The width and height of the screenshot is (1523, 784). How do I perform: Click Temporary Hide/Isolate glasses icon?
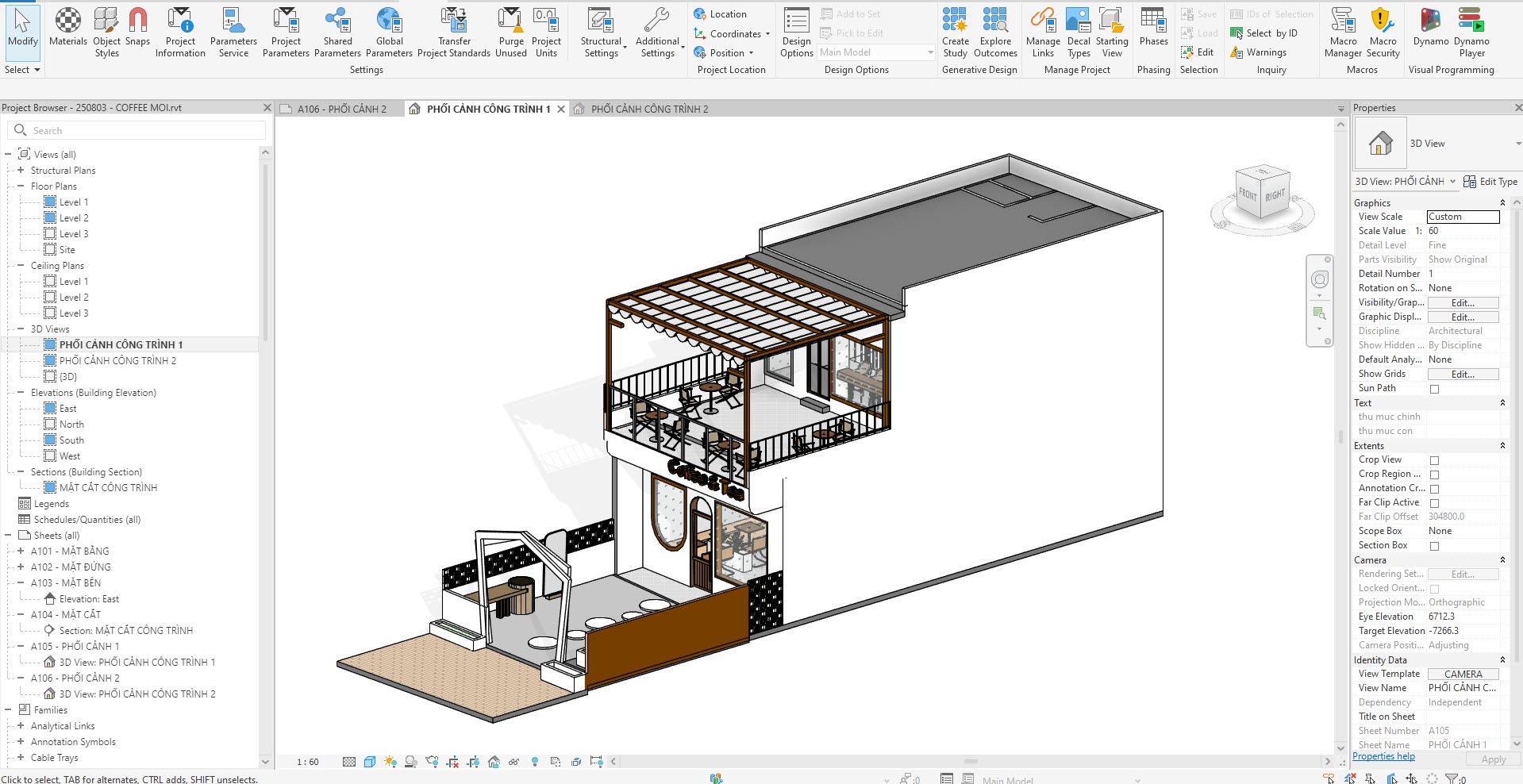point(514,762)
